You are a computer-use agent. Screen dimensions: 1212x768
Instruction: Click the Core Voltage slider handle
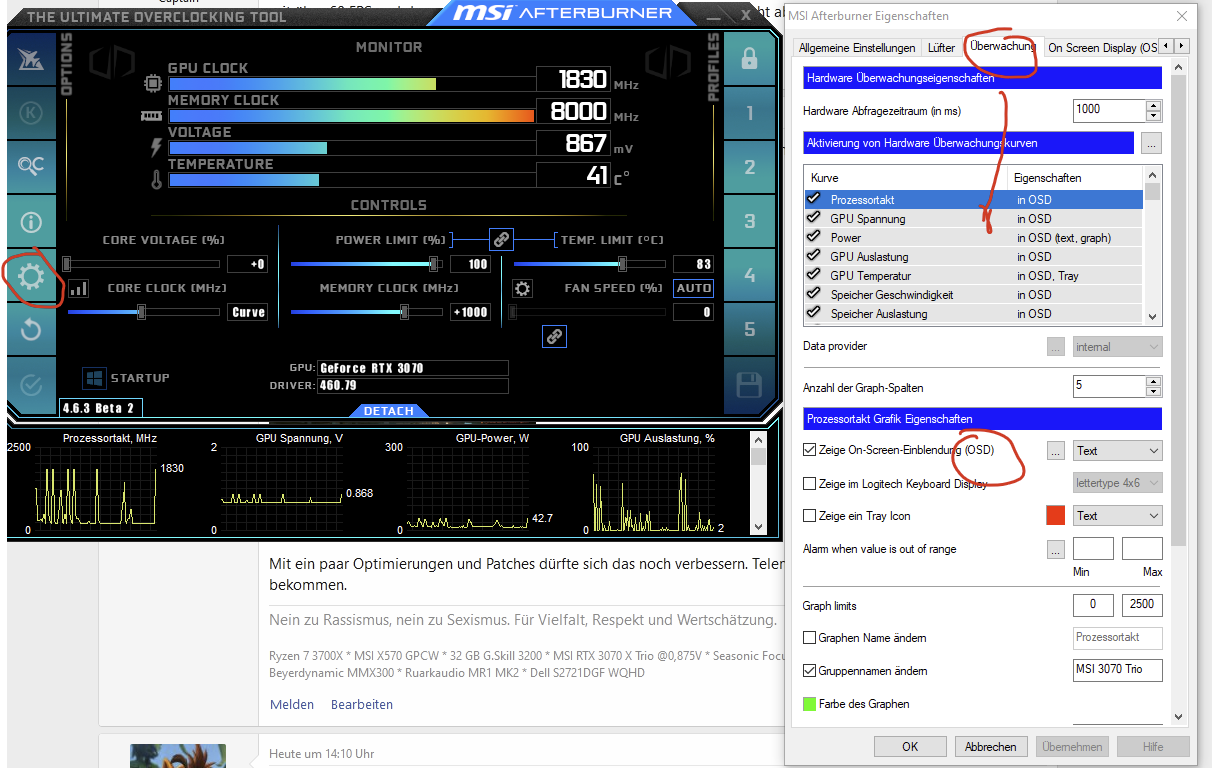click(67, 264)
